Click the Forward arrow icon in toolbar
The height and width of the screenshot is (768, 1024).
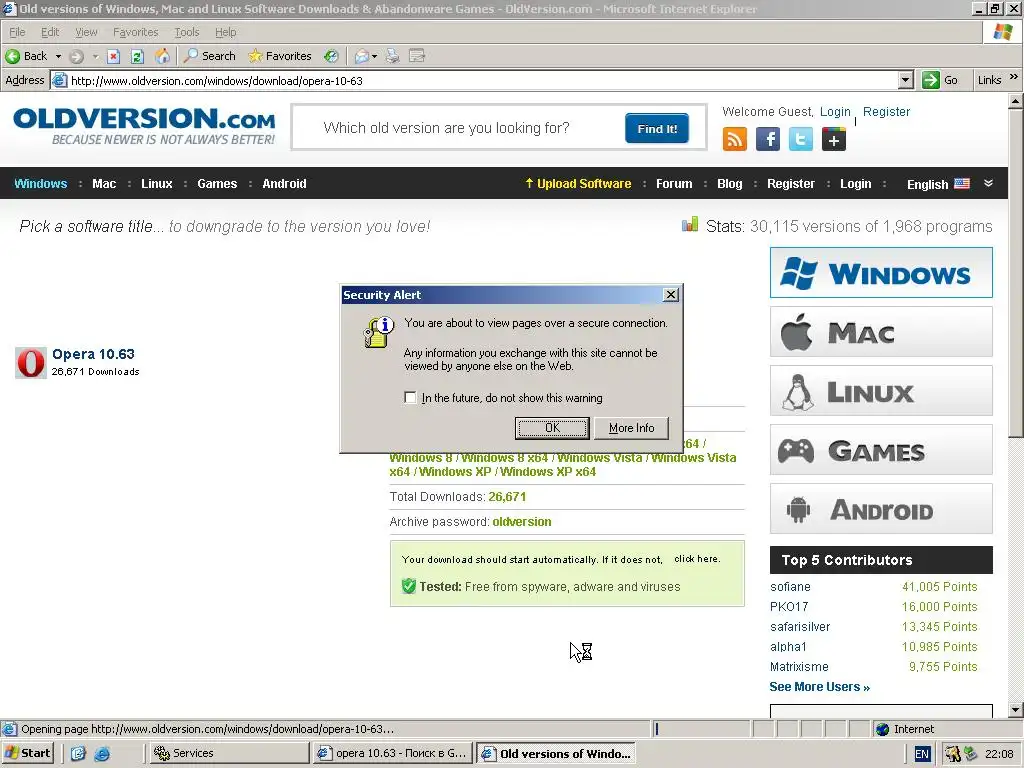coord(76,56)
